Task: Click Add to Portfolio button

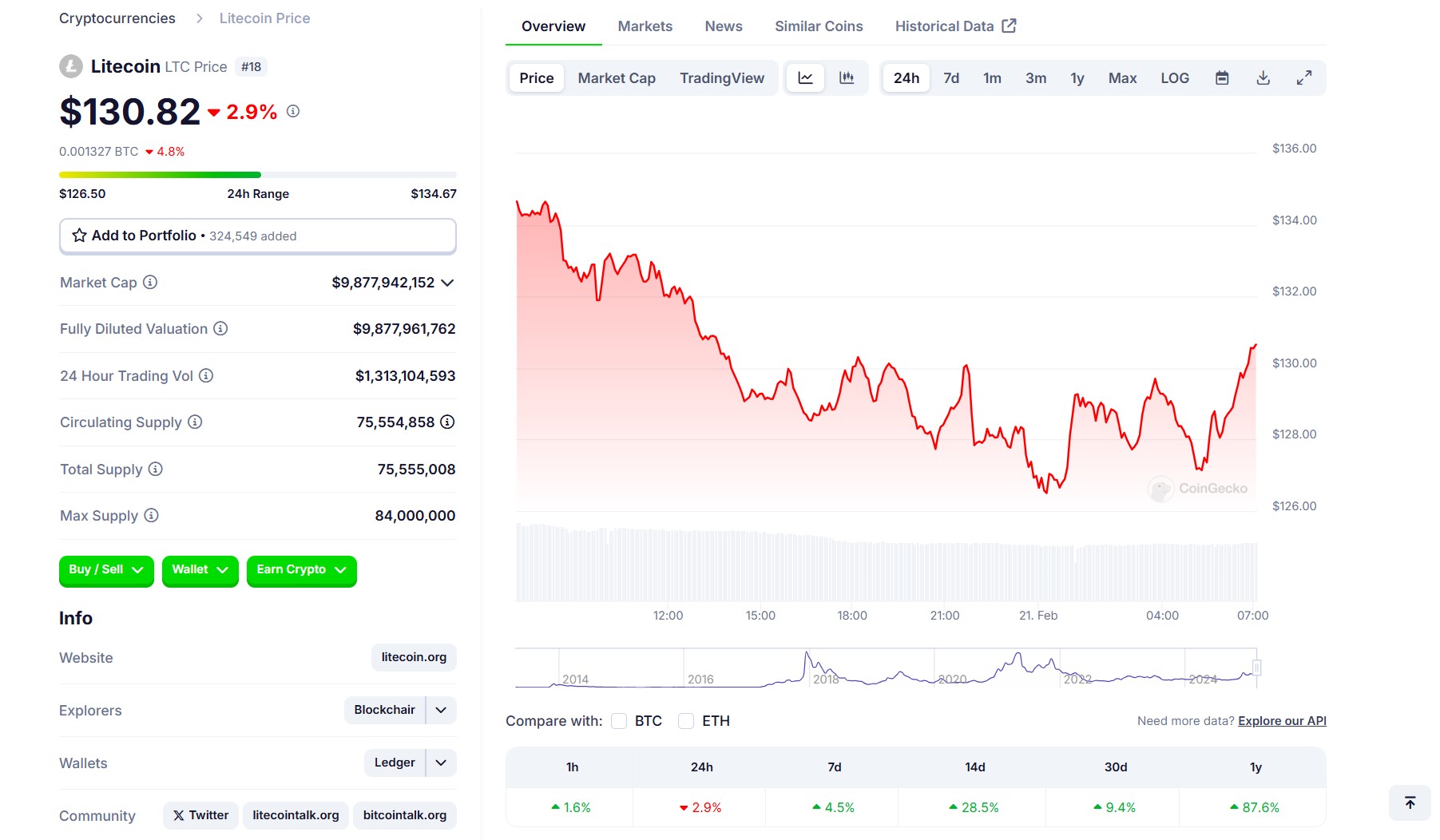Action: pos(258,236)
